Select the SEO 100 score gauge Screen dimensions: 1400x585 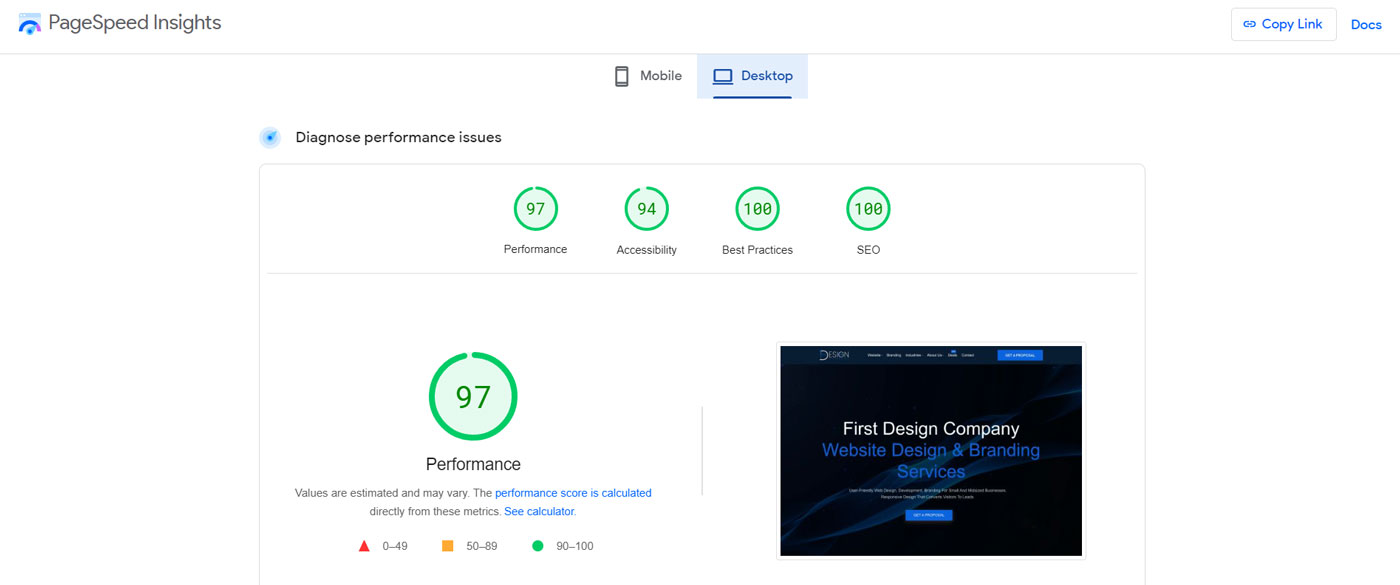point(868,209)
